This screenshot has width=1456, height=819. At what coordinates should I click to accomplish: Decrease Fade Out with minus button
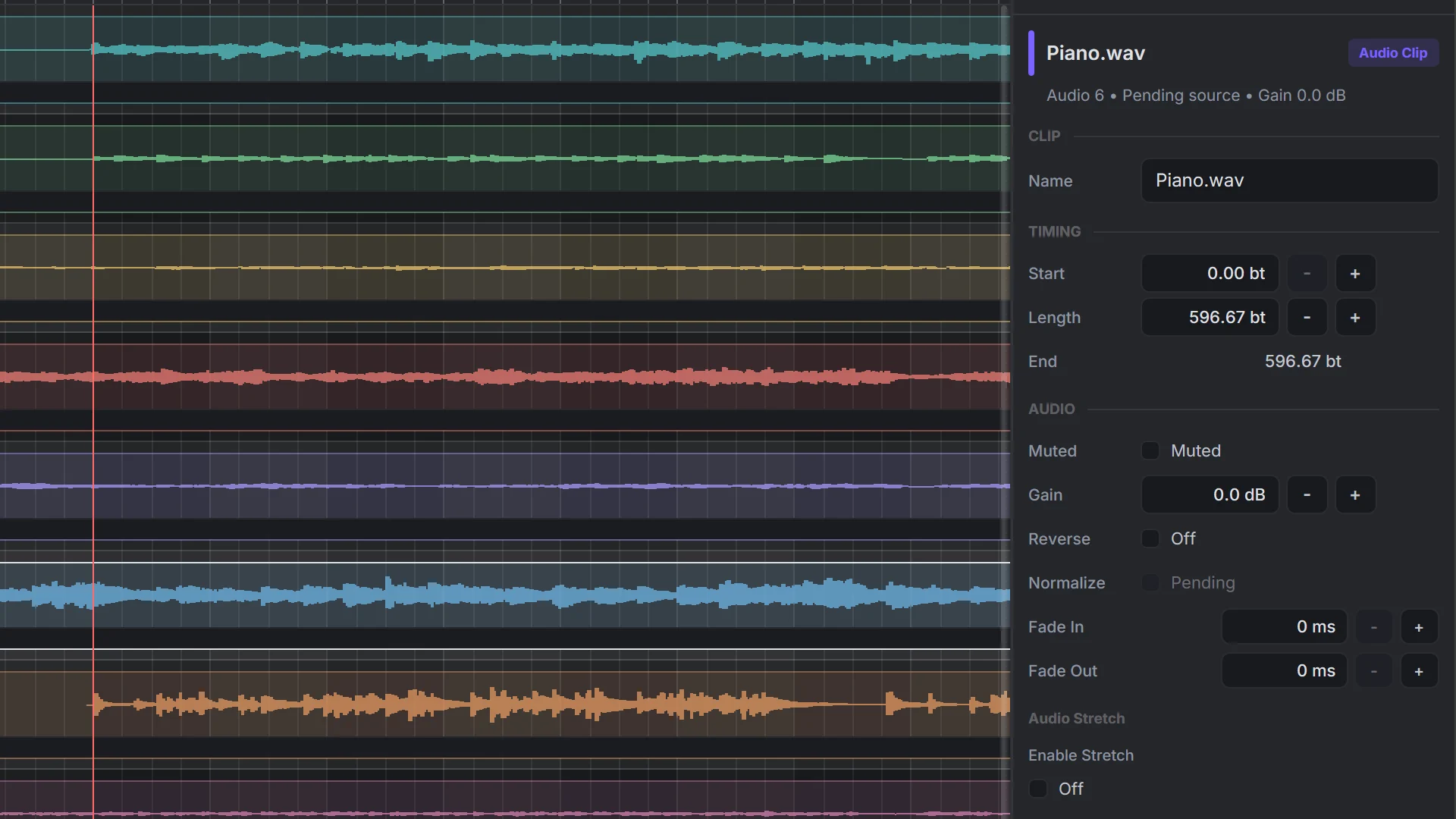point(1373,670)
